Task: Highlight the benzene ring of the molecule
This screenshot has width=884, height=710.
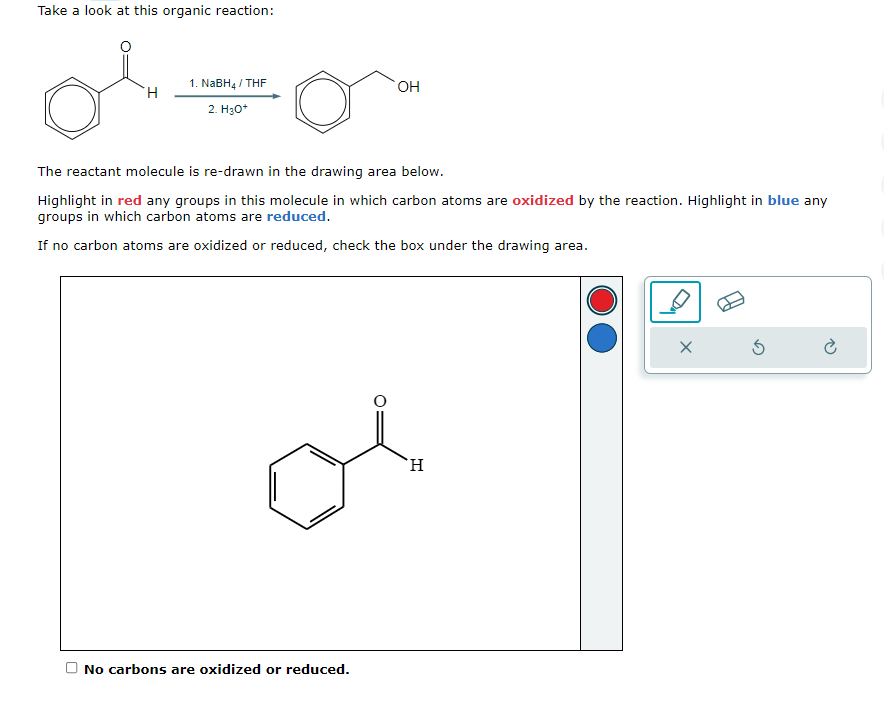Action: click(x=306, y=489)
